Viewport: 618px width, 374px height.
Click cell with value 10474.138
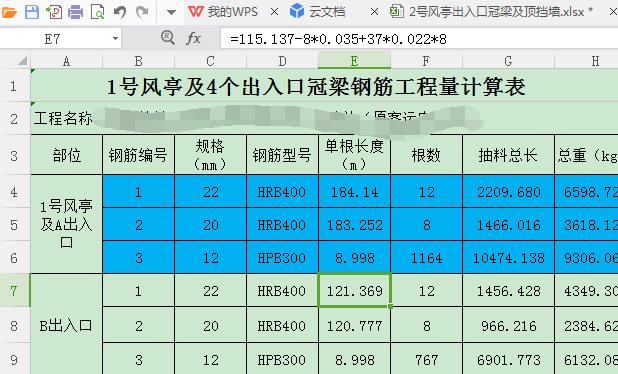[508, 258]
